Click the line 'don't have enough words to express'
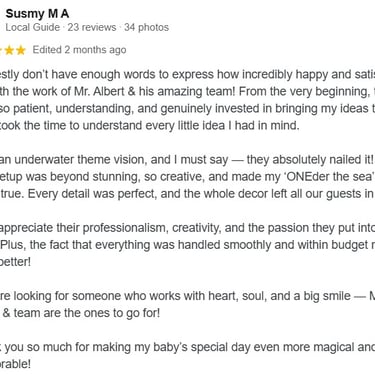 (118, 75)
